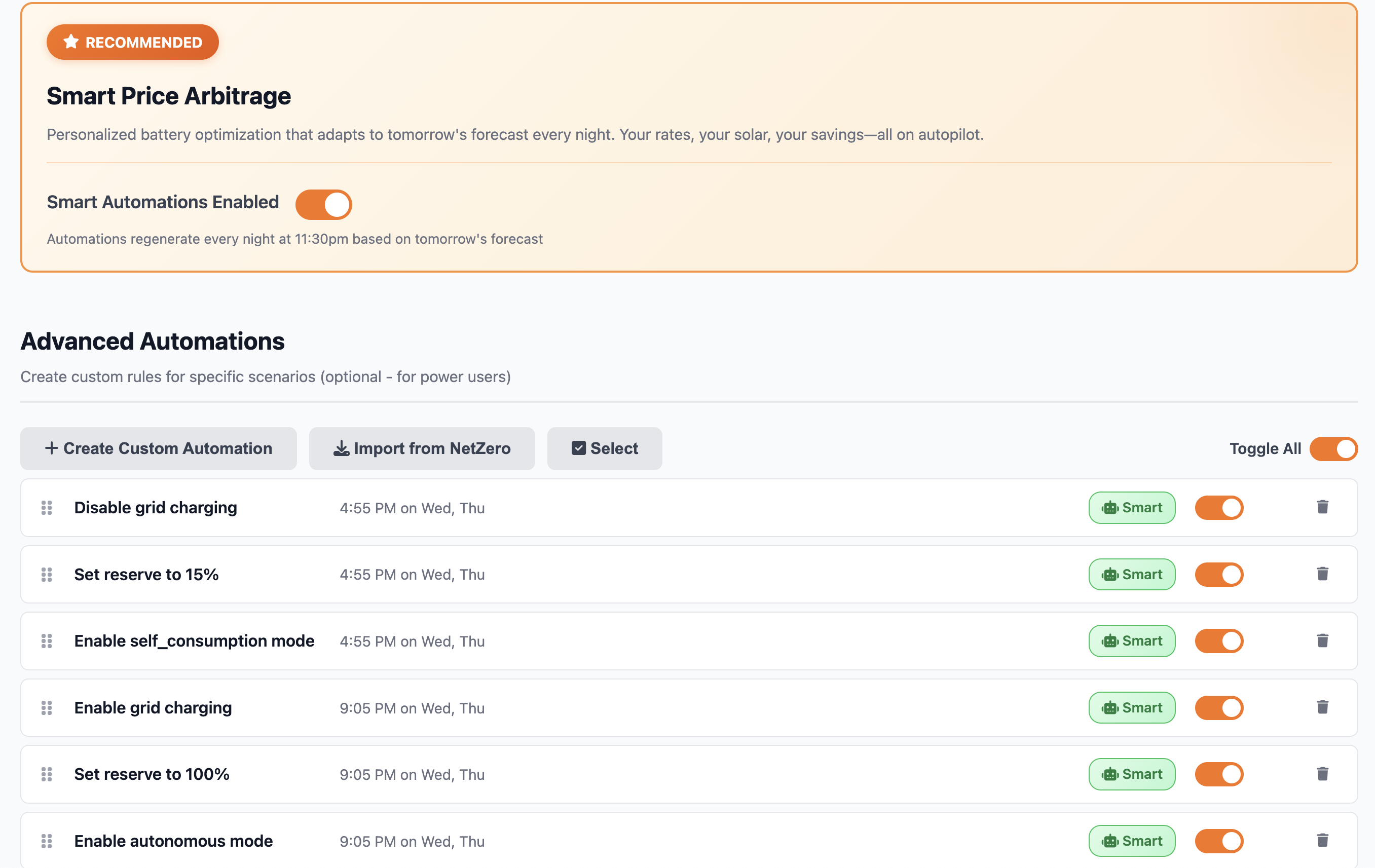Open the Enable grid charging row title
The height and width of the screenshot is (868, 1375).
tap(153, 707)
